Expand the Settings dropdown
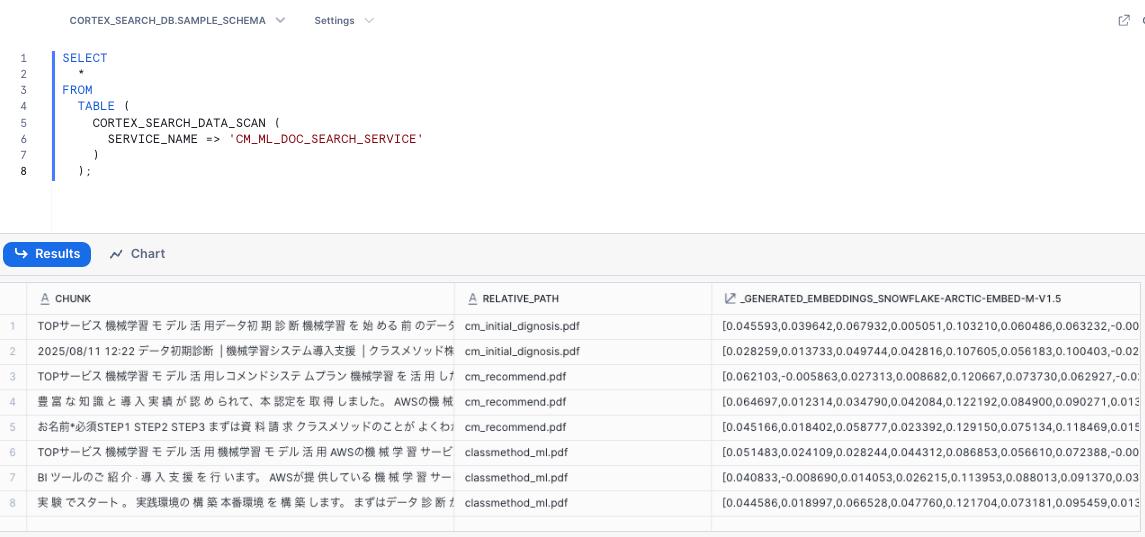 (344, 20)
